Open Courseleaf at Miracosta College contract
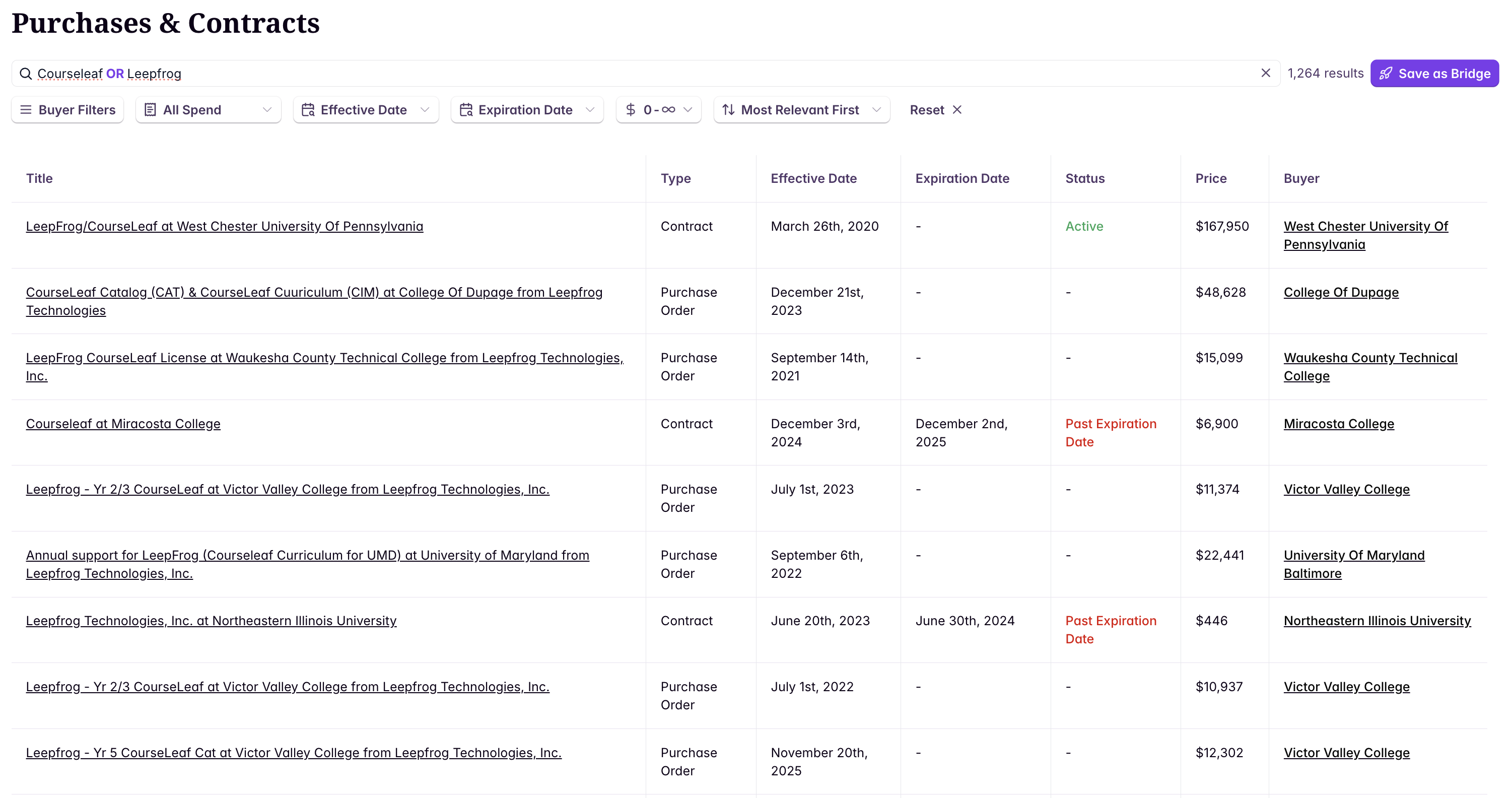Image resolution: width=1512 pixels, height=798 pixels. point(123,423)
